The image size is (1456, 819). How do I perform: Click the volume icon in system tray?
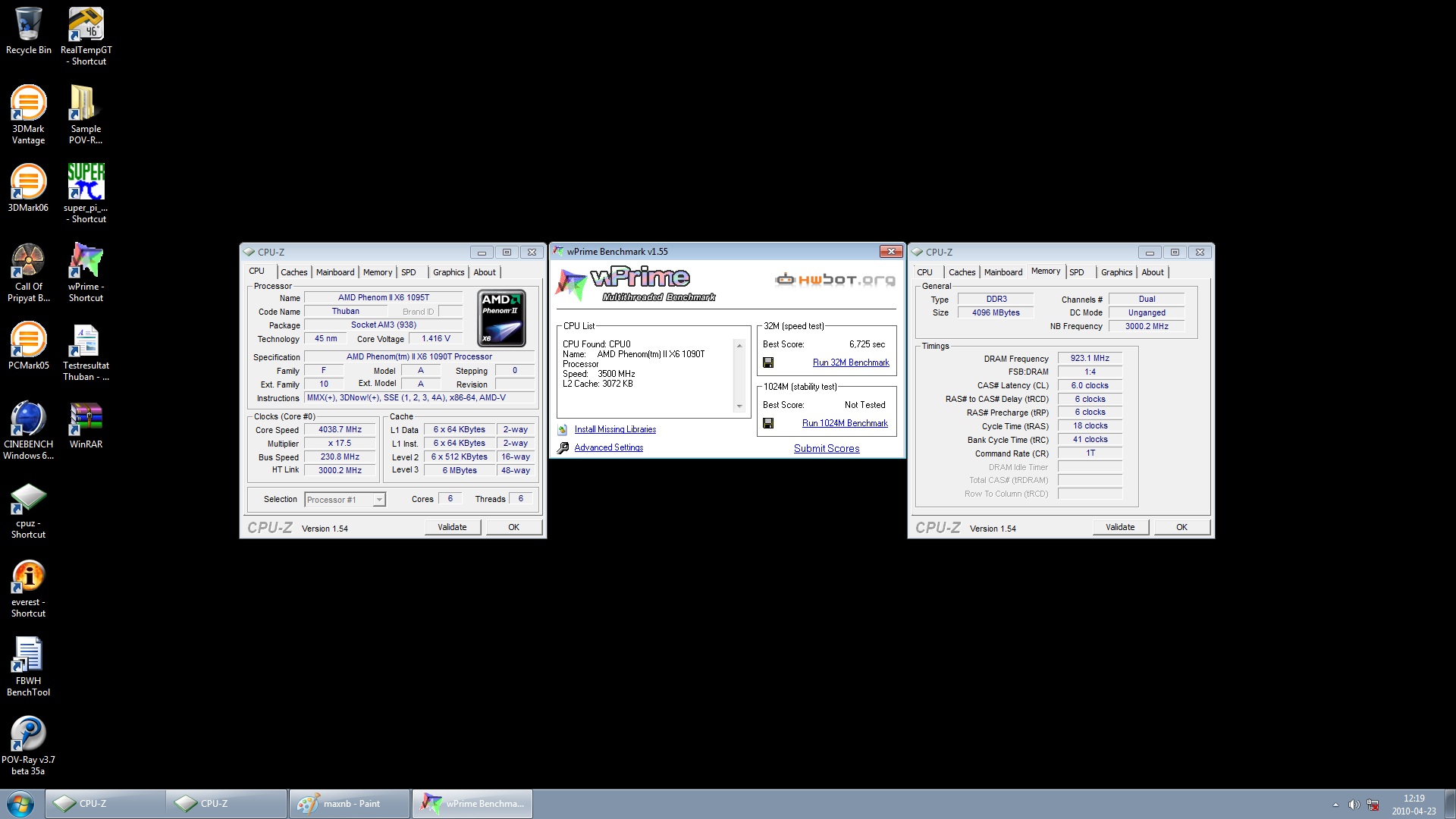tap(1354, 805)
